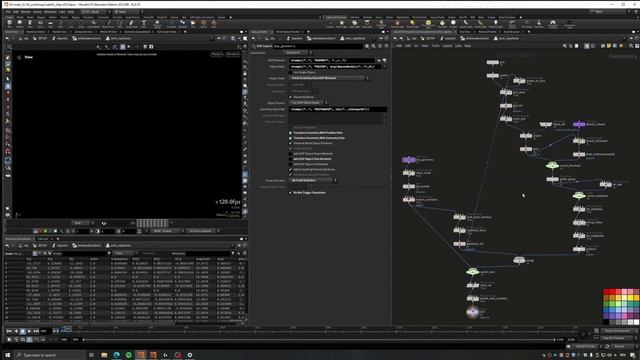The image size is (640, 360).
Task: Toggle Preserve World Space Positions checkbox
Action: pyautogui.click(x=291, y=143)
